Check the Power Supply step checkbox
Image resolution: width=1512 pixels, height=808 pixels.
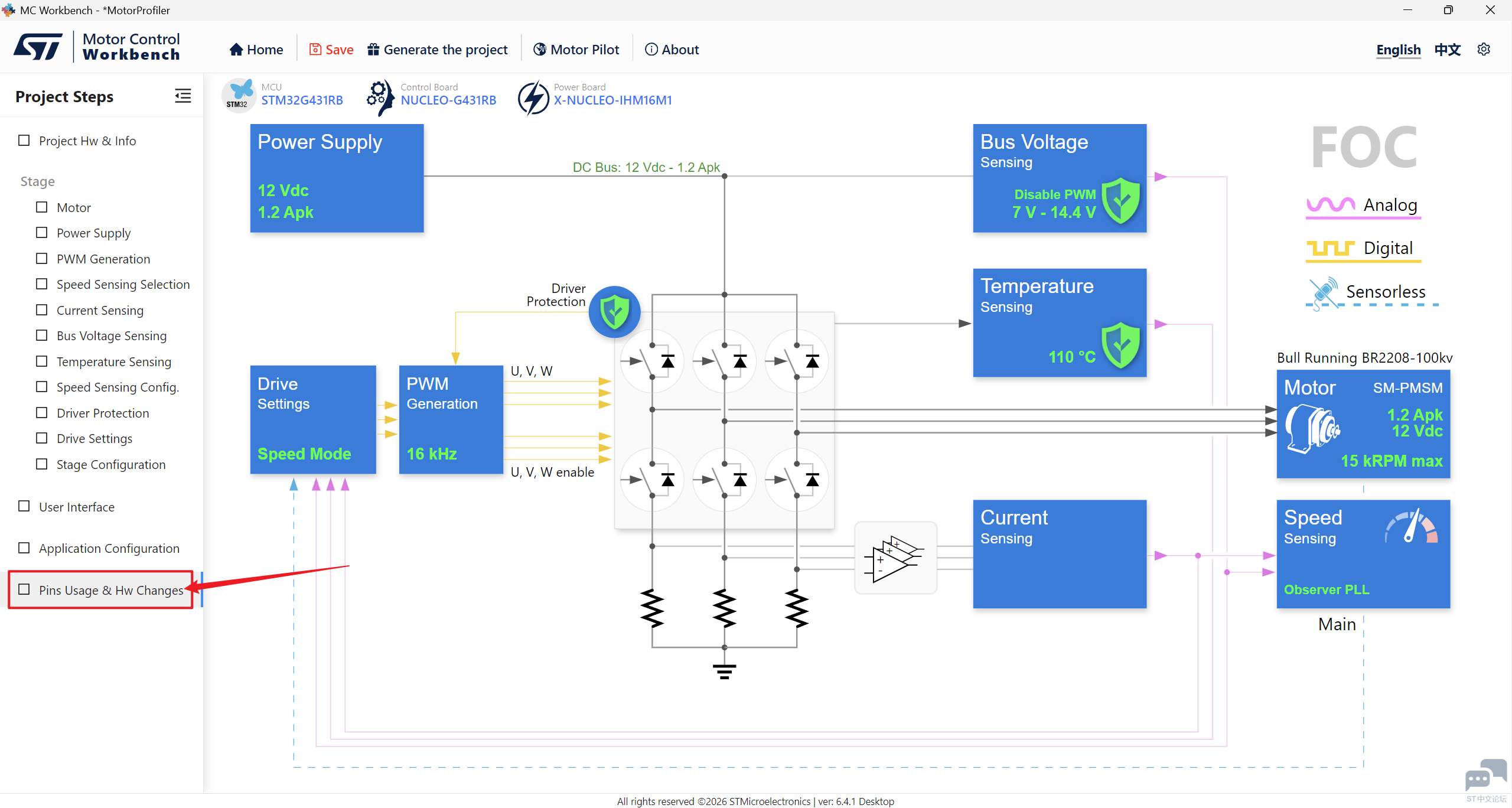42,233
